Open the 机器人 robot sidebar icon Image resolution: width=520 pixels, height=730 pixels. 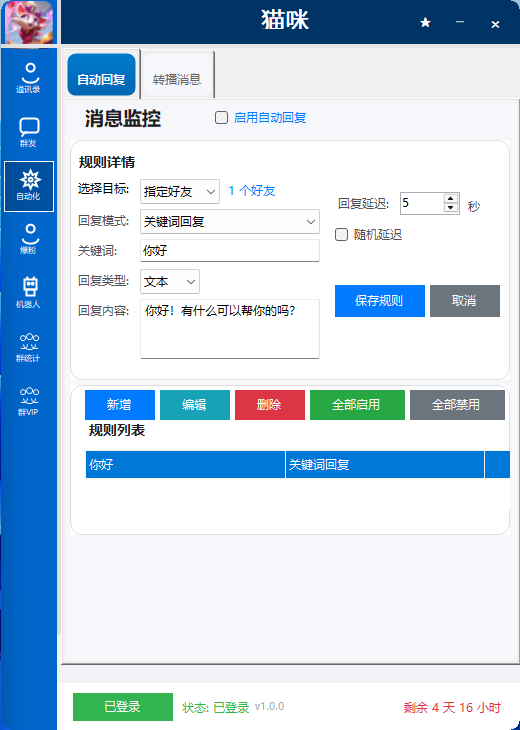pos(29,293)
